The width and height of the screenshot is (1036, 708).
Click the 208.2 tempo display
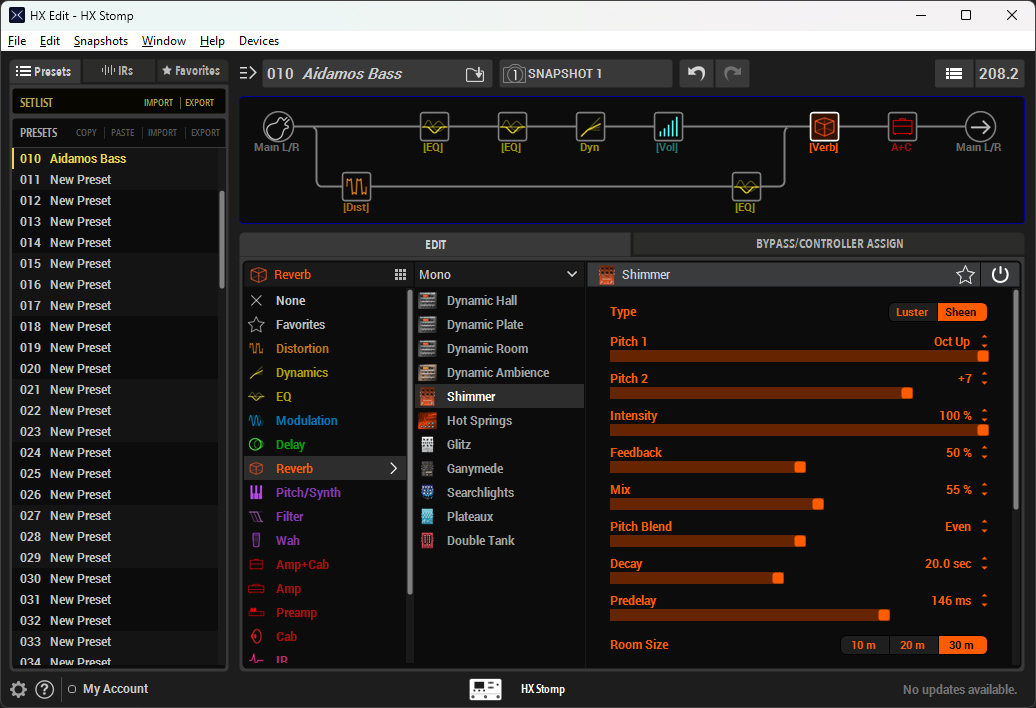(x=998, y=73)
